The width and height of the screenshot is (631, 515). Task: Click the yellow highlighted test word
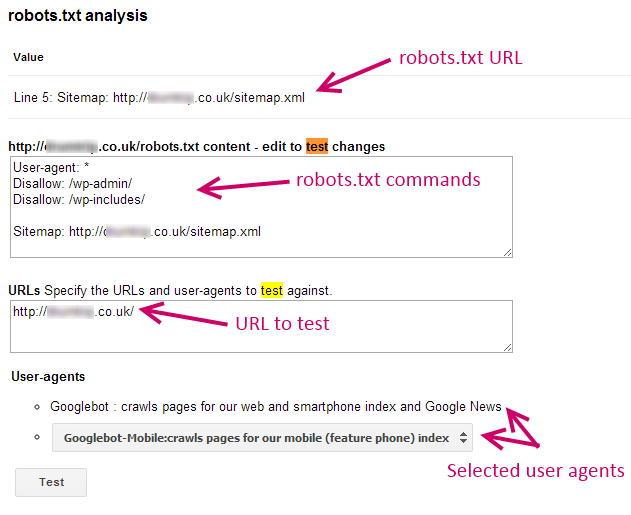(x=272, y=290)
